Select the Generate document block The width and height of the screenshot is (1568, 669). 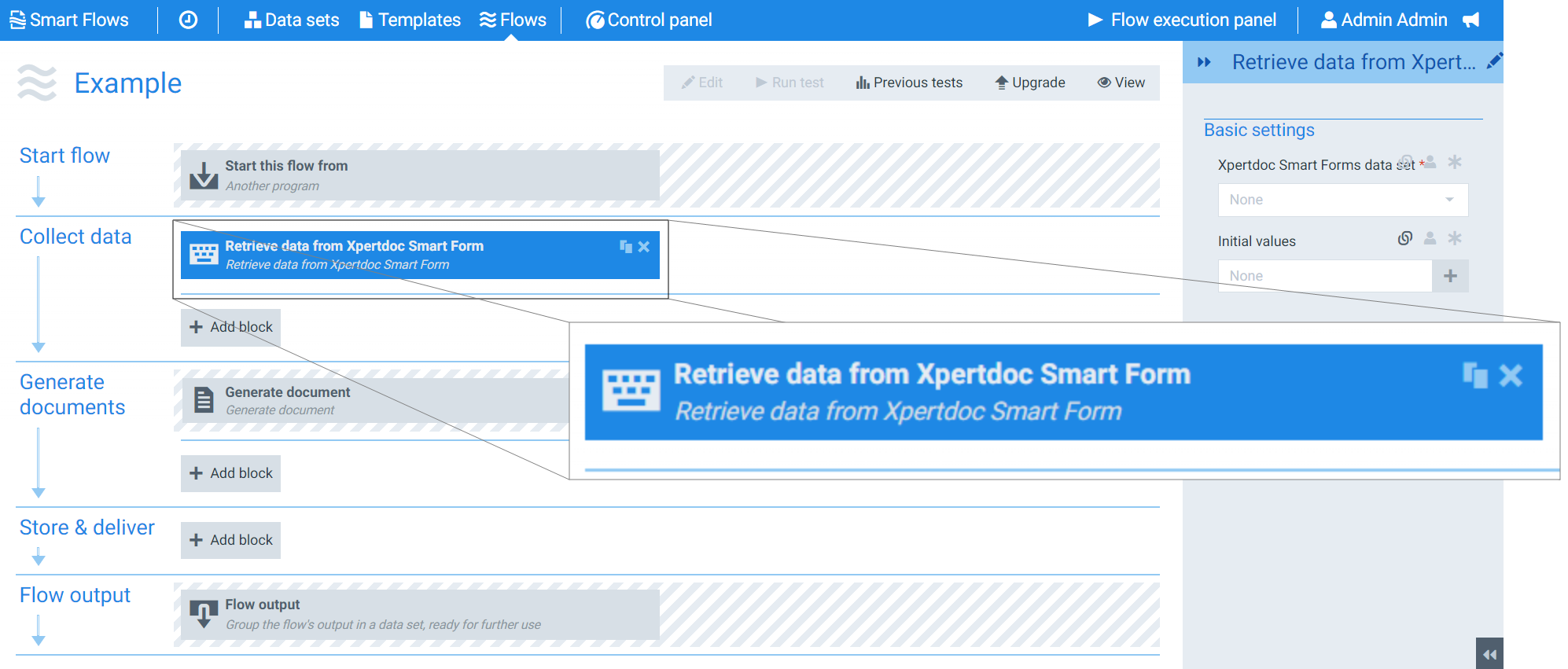click(375, 400)
